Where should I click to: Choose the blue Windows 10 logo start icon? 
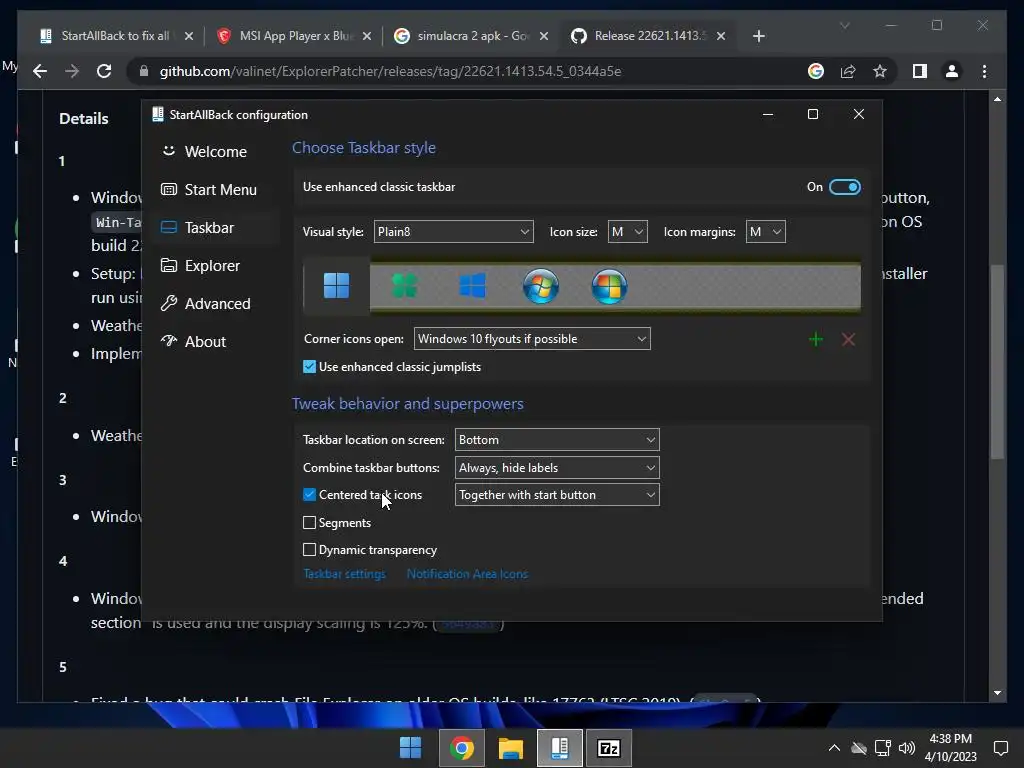pyautogui.click(x=472, y=285)
